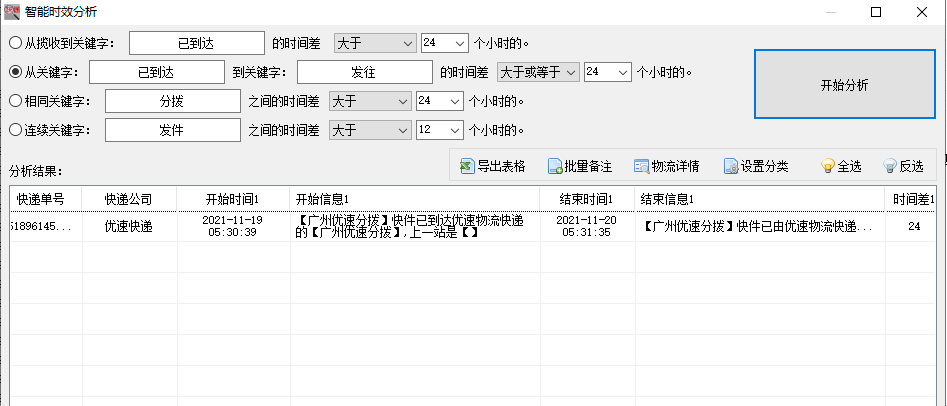
Task: Click the 已到达 field after 从关键字
Action: coord(157,72)
